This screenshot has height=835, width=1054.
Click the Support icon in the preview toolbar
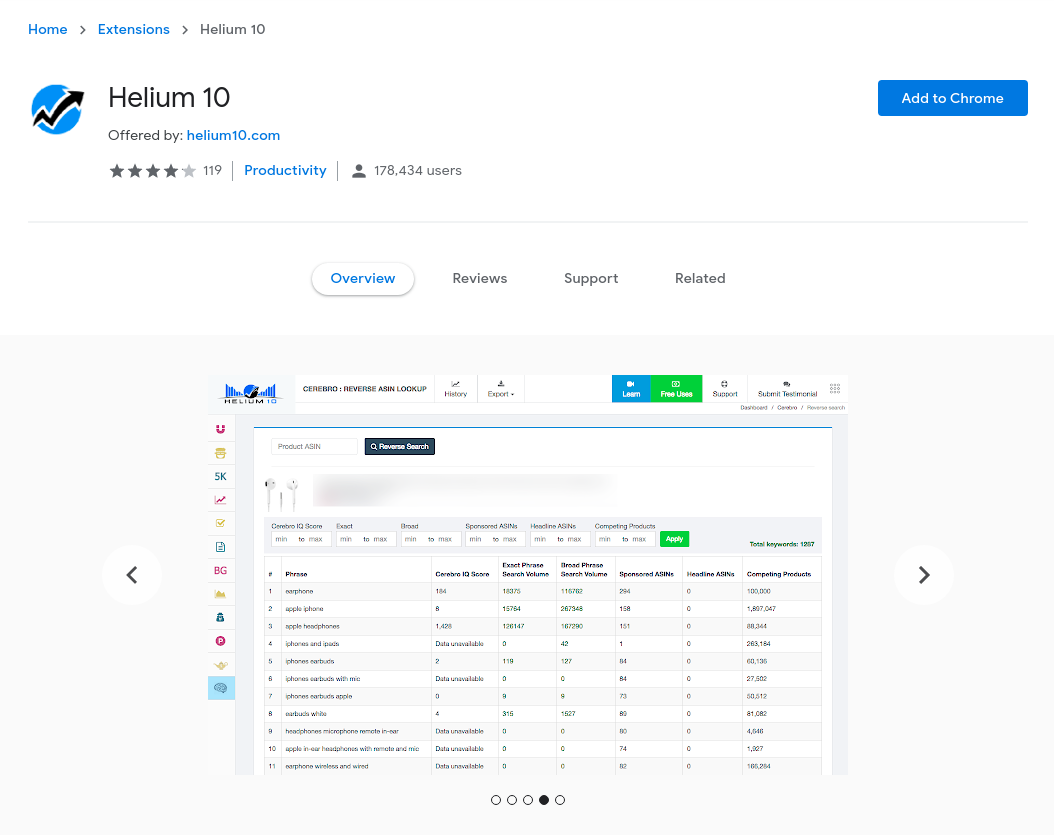[725, 389]
